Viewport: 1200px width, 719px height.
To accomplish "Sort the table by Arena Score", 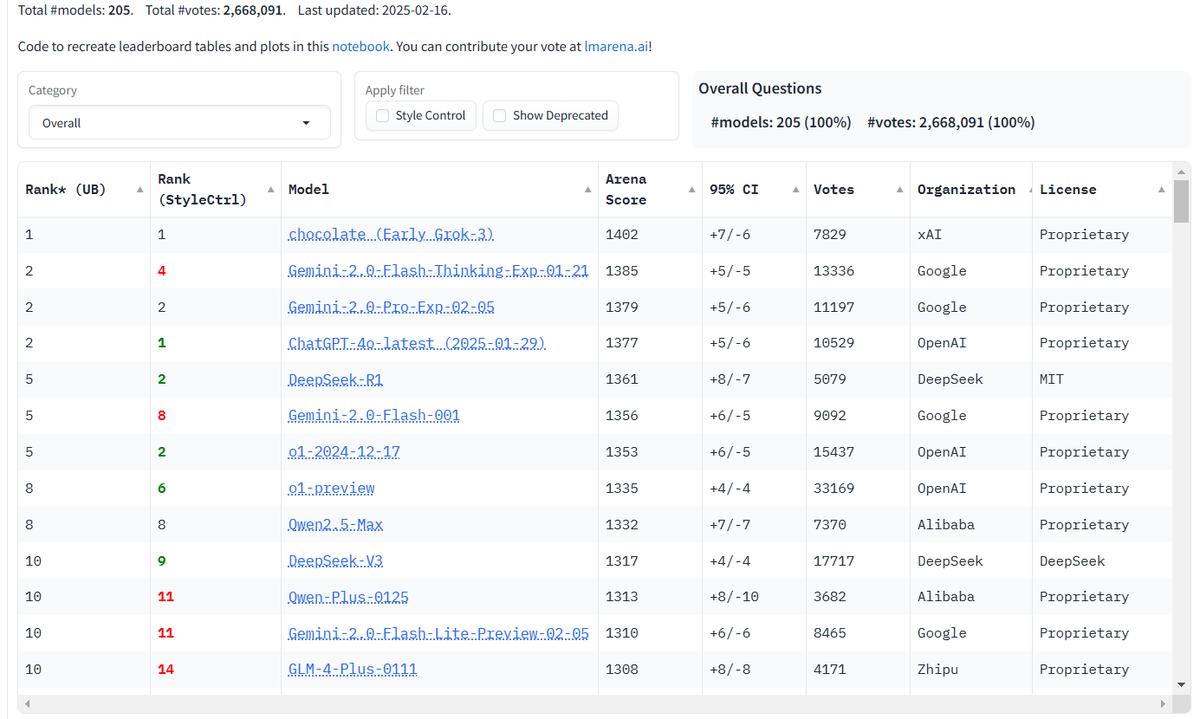I will [690, 188].
